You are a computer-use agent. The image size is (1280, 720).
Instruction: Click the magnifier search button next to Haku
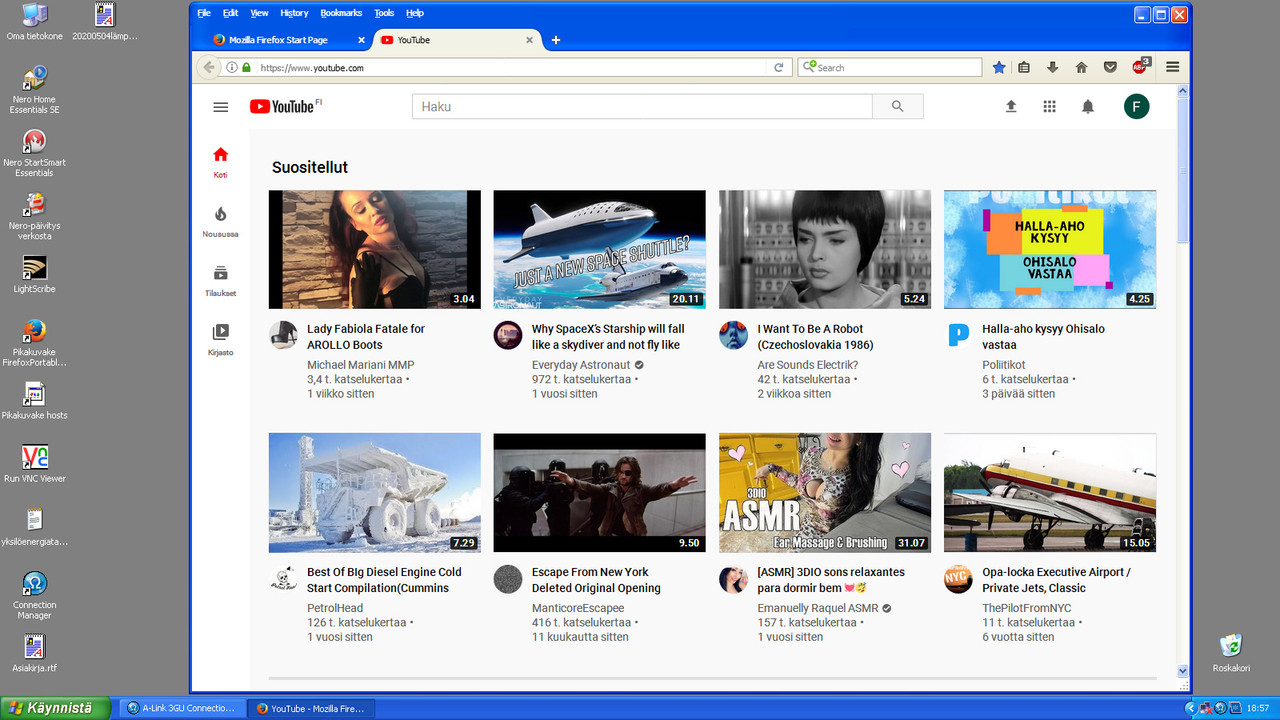898,107
